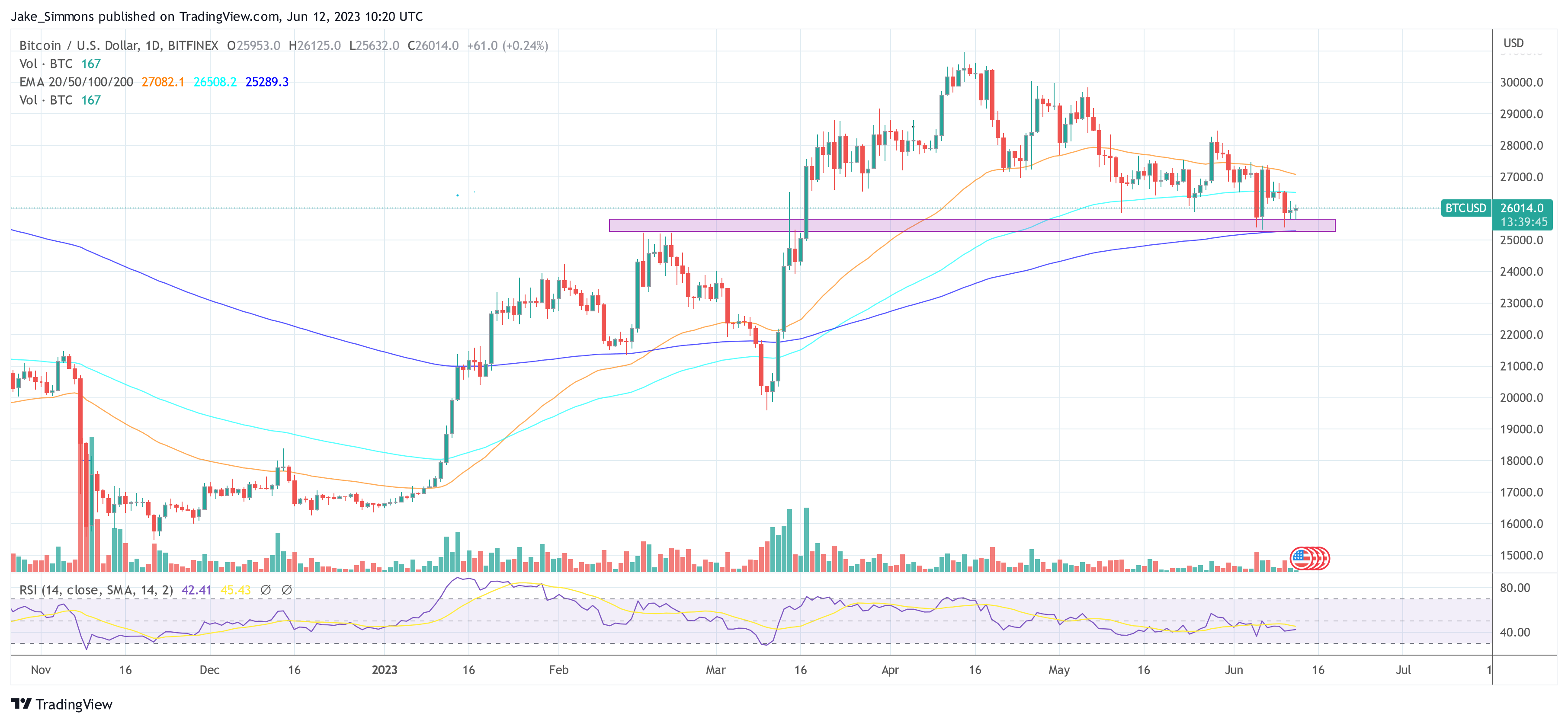
Task: Click the 25000.0 price axis label
Action: (1521, 240)
